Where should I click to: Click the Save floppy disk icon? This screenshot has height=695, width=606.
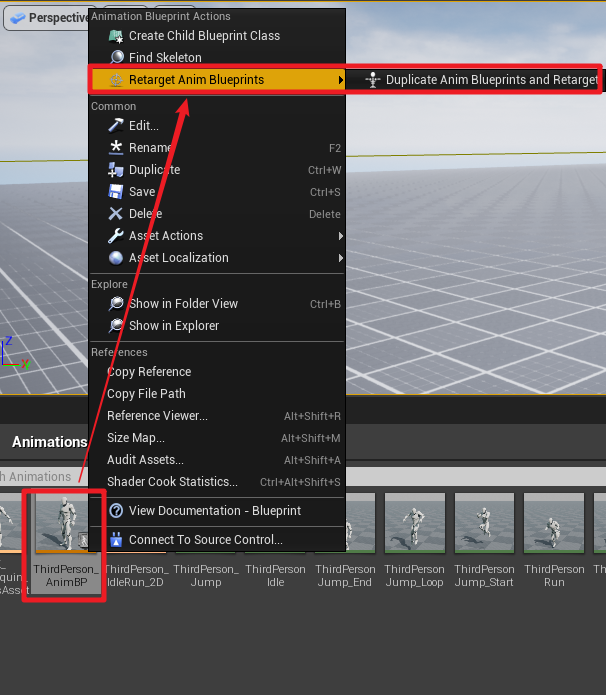(116, 191)
